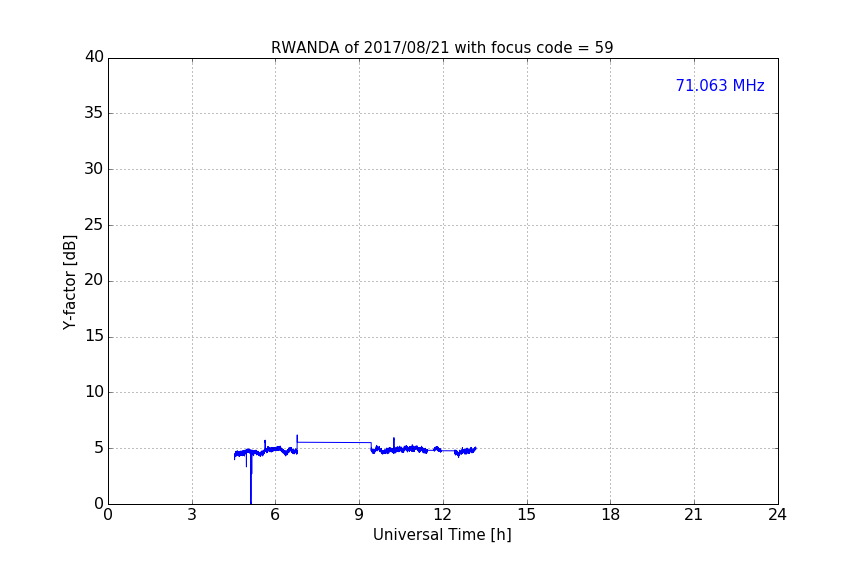The height and width of the screenshot is (576, 864).
Task: Click y-axis tick label 20
Action: pos(94,281)
